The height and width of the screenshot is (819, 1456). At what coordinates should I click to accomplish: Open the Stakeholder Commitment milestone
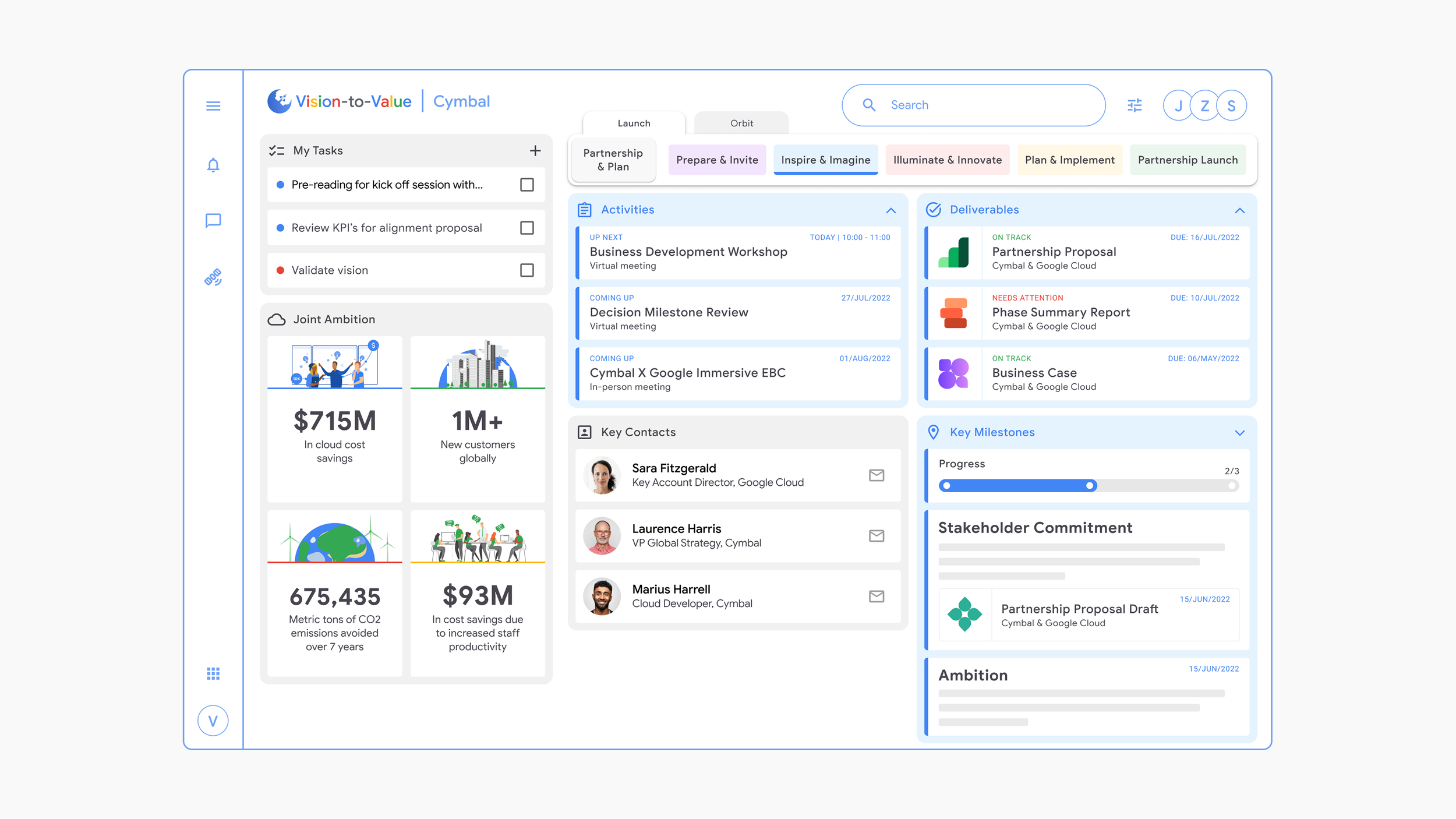[1087, 580]
